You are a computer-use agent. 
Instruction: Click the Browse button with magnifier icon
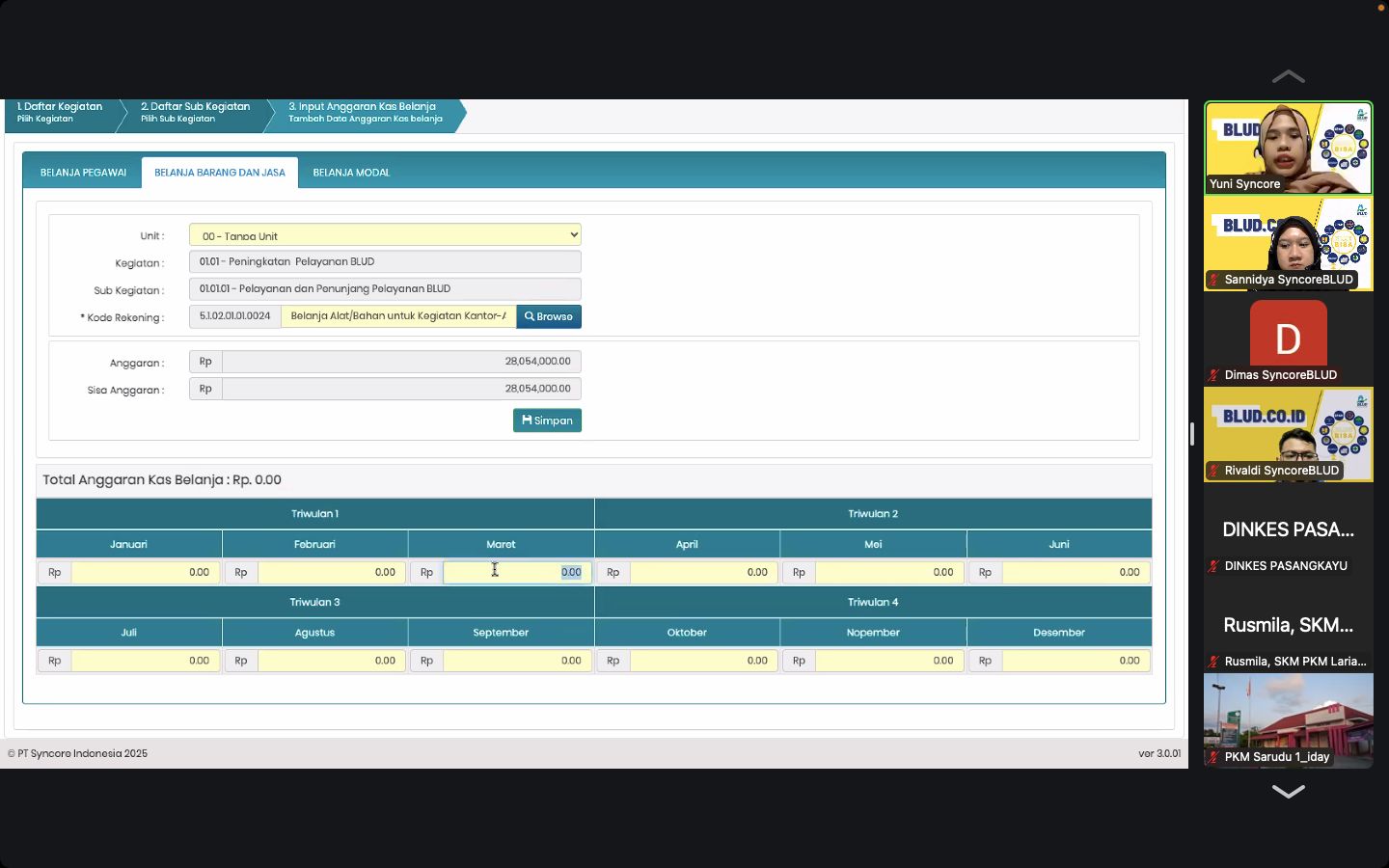pos(548,316)
